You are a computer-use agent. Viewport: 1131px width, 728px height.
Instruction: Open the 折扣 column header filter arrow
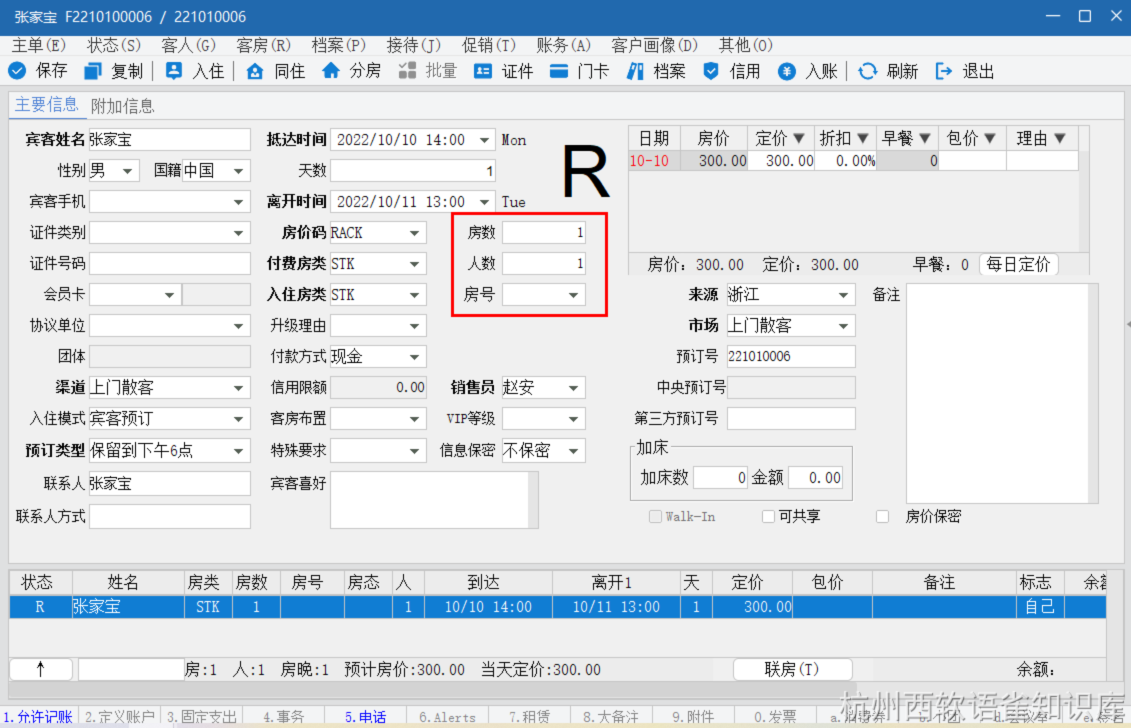[x=863, y=138]
